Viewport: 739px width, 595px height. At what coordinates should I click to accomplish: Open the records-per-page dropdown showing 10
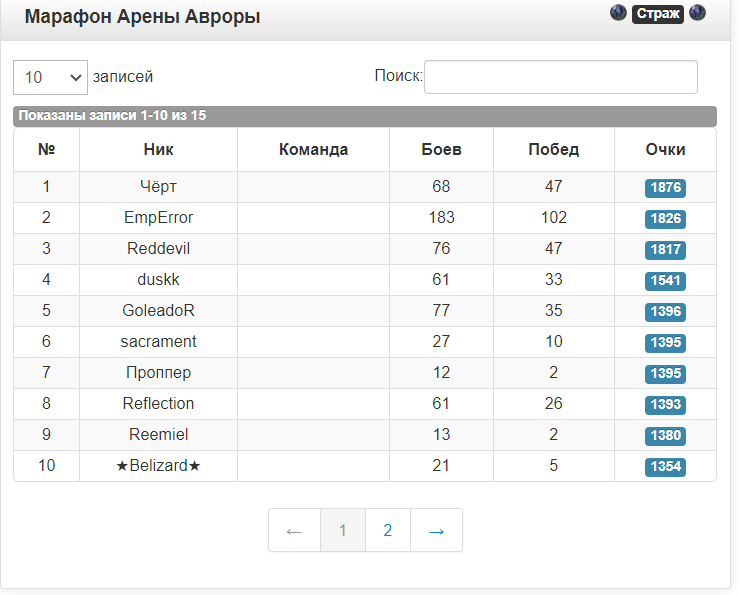pos(50,77)
